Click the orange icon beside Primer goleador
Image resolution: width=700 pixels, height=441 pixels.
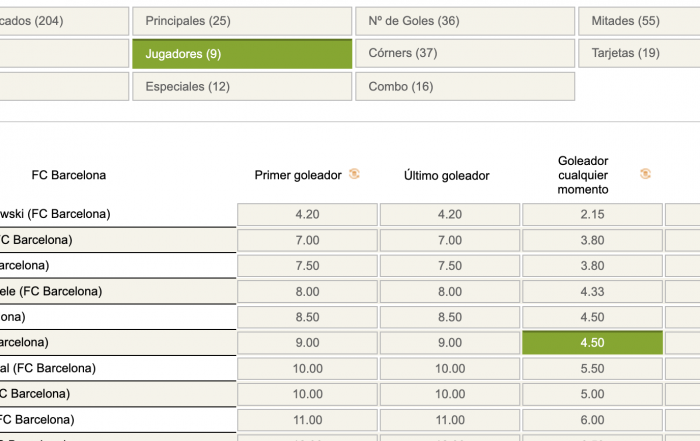click(354, 174)
